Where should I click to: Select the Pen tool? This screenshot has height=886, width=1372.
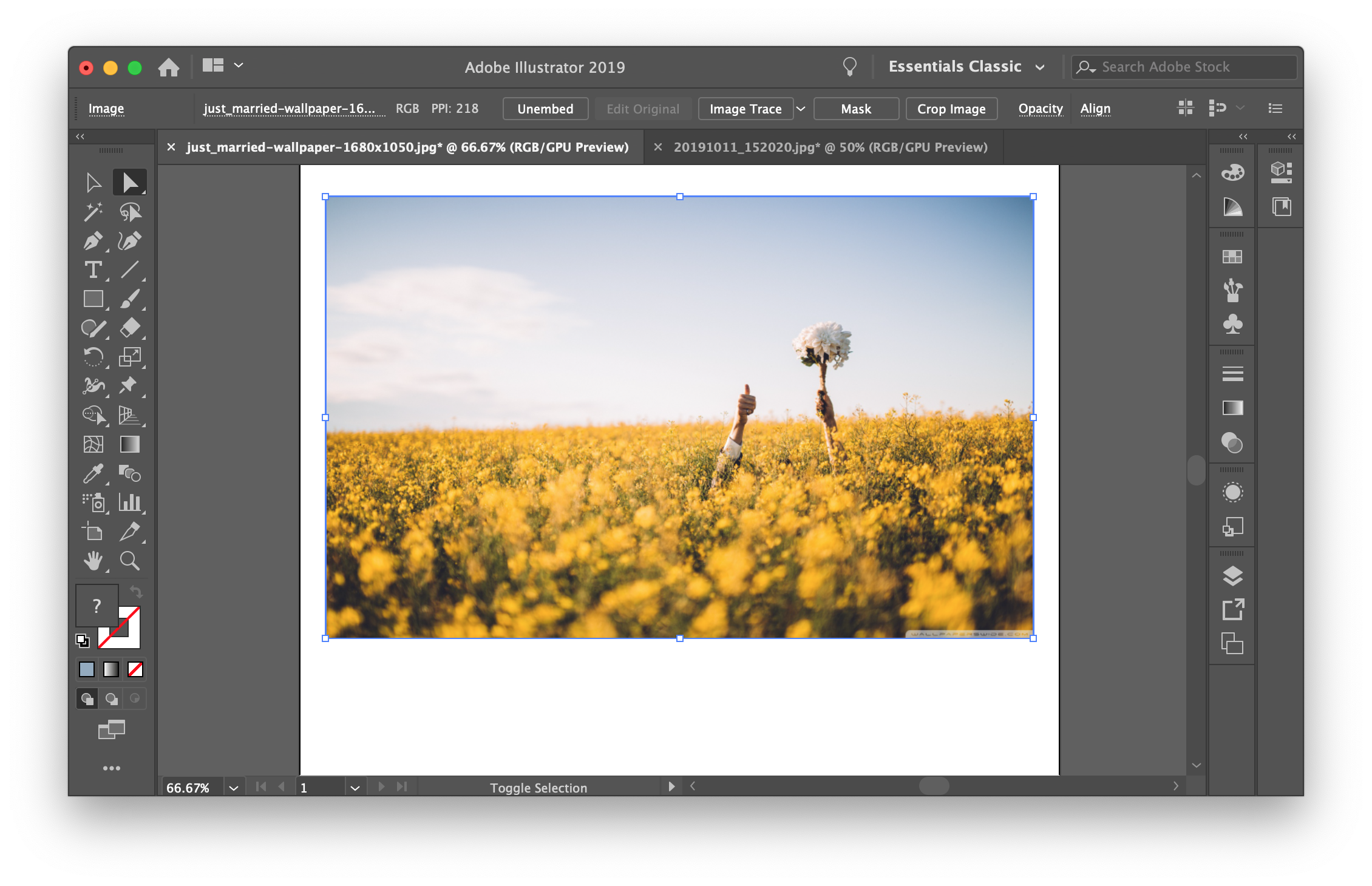[x=93, y=241]
